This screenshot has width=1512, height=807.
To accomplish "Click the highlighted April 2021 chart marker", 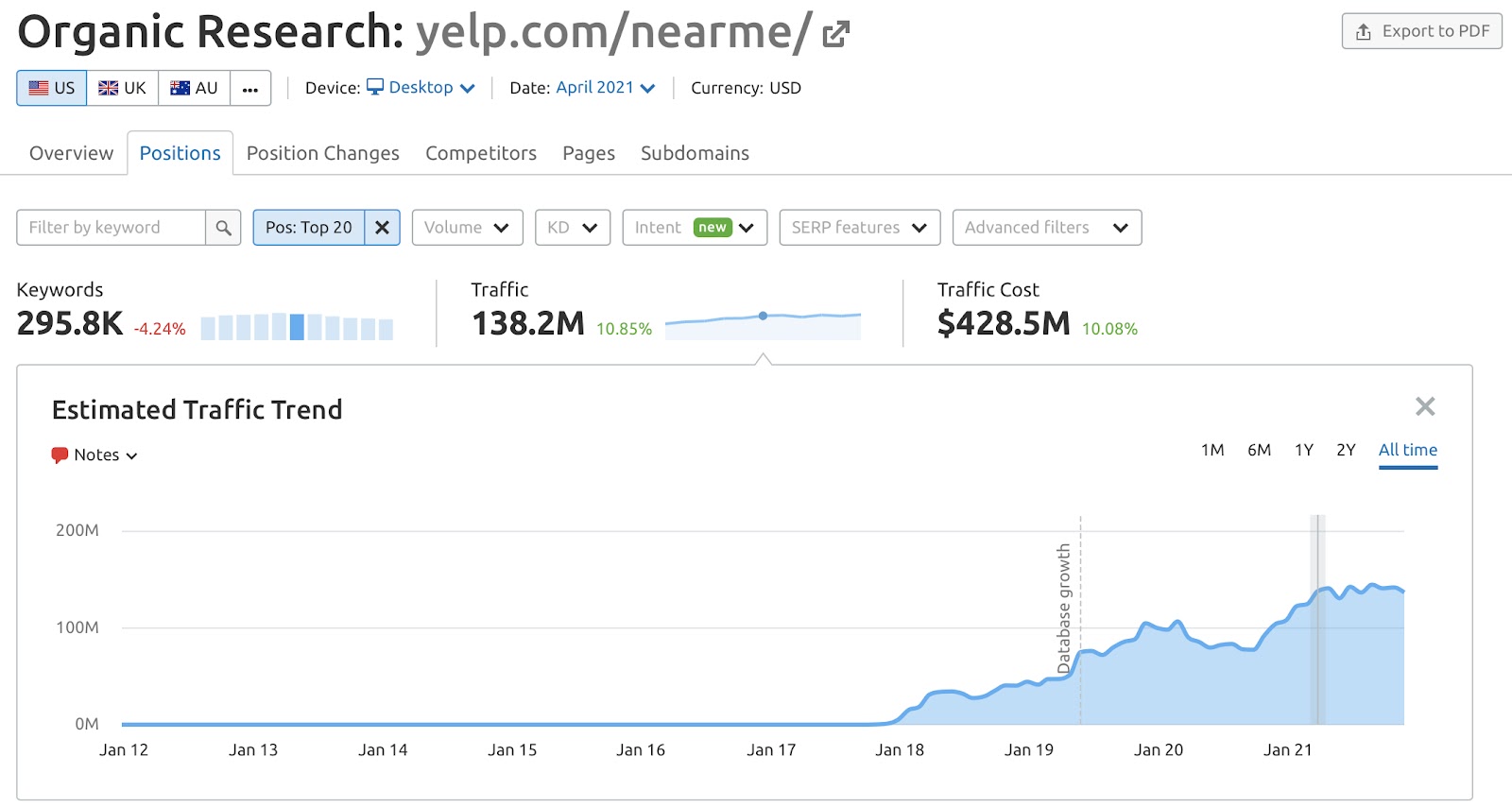I will tap(1317, 620).
